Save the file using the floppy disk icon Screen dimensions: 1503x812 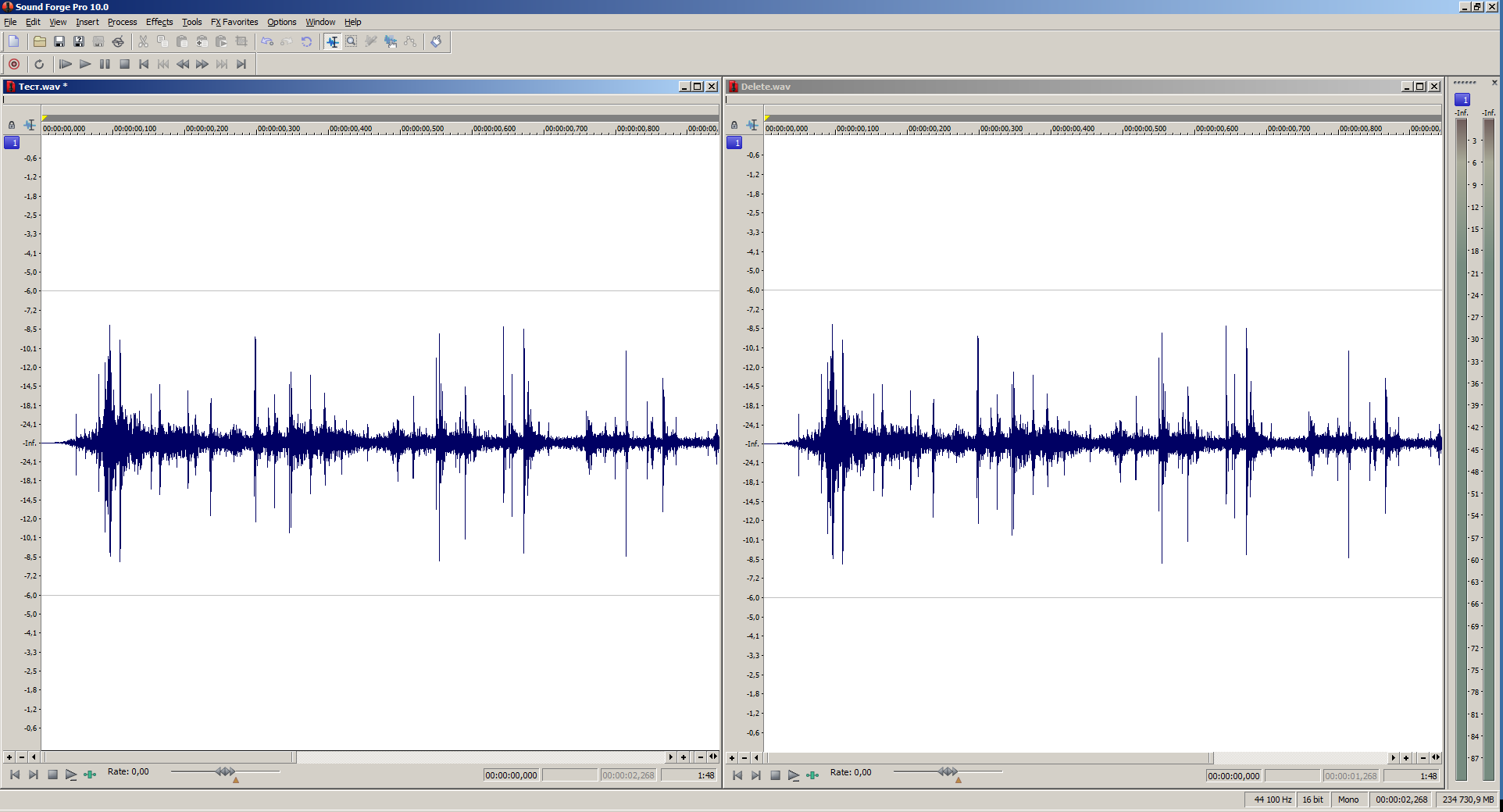click(x=59, y=41)
